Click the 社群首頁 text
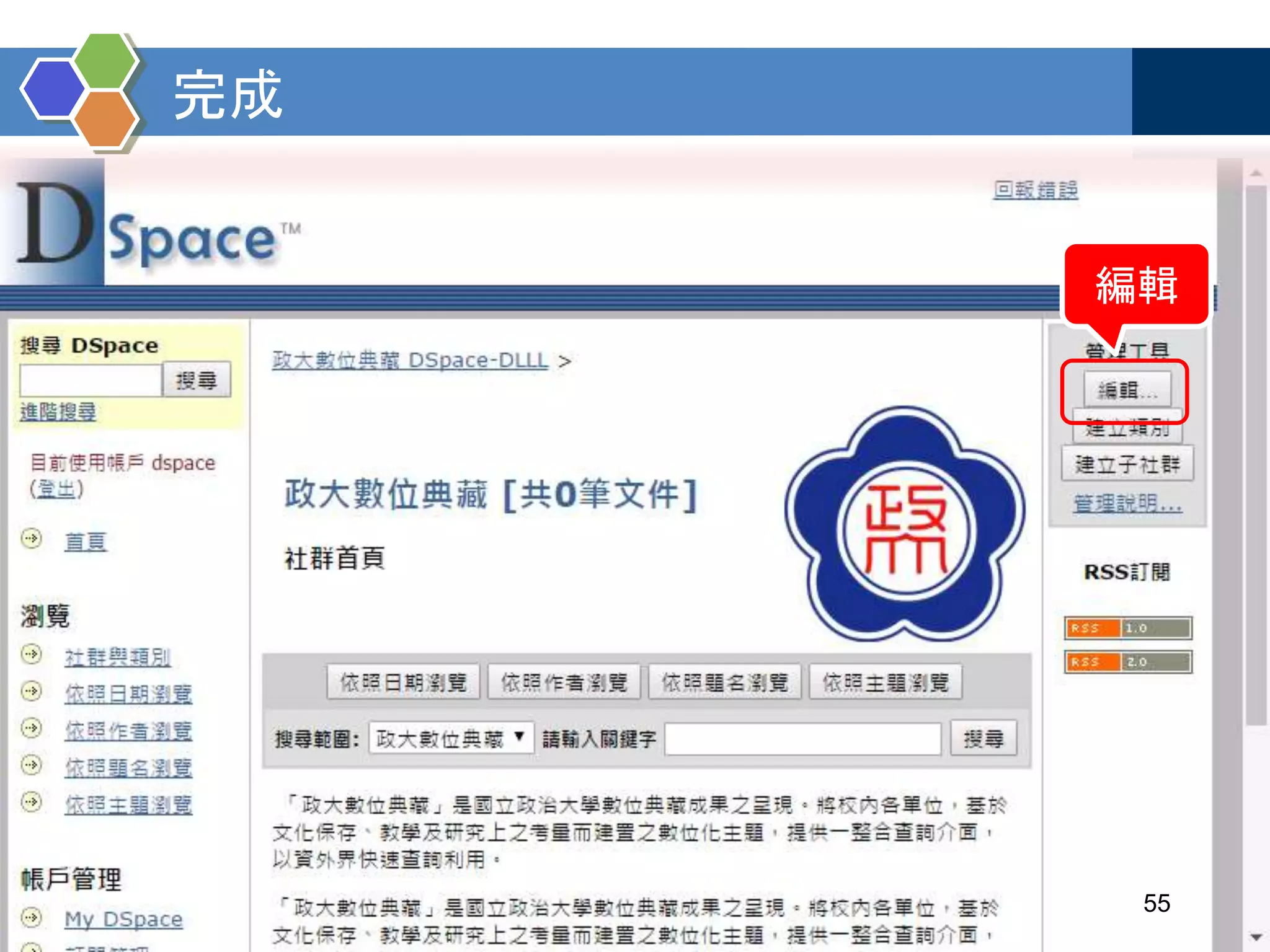 [335, 558]
